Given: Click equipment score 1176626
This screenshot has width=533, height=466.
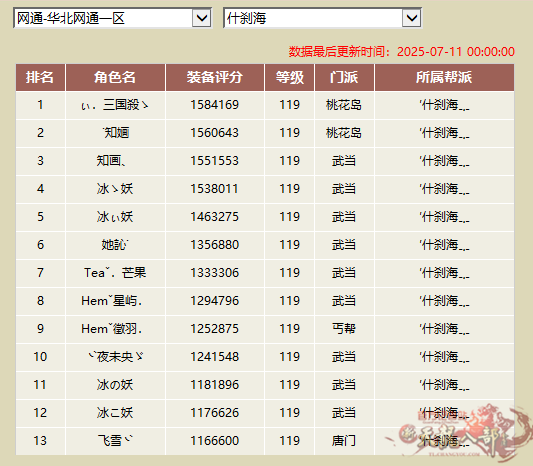Looking at the screenshot, I should point(214,413).
